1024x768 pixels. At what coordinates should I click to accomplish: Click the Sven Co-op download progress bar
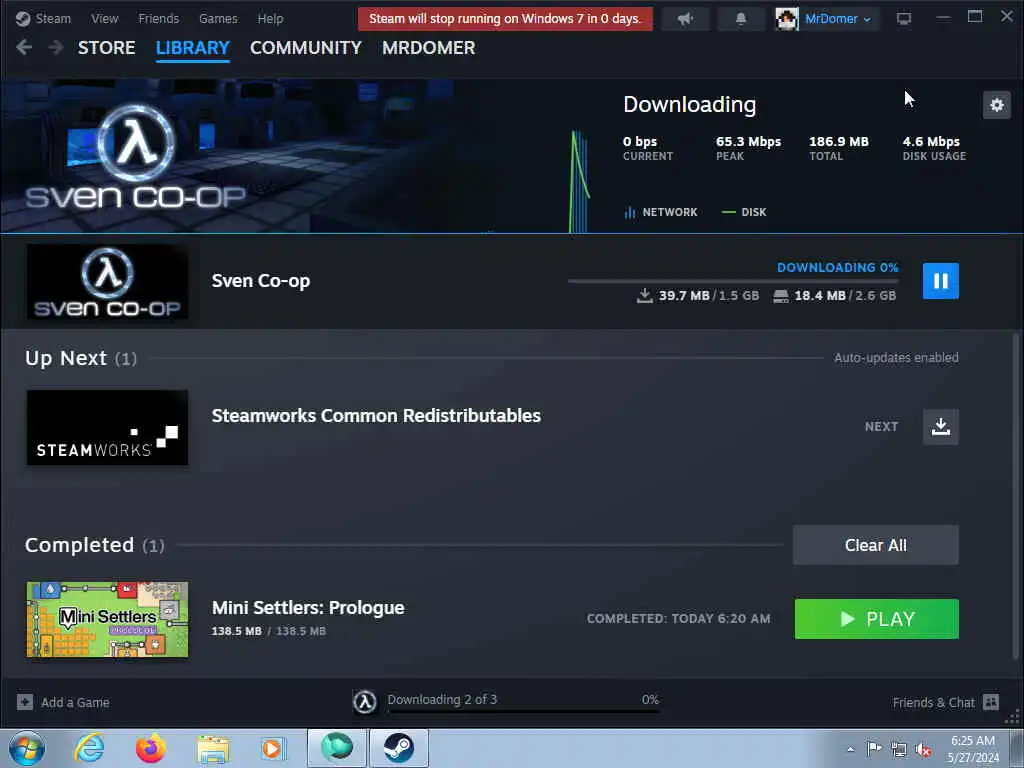(x=733, y=281)
